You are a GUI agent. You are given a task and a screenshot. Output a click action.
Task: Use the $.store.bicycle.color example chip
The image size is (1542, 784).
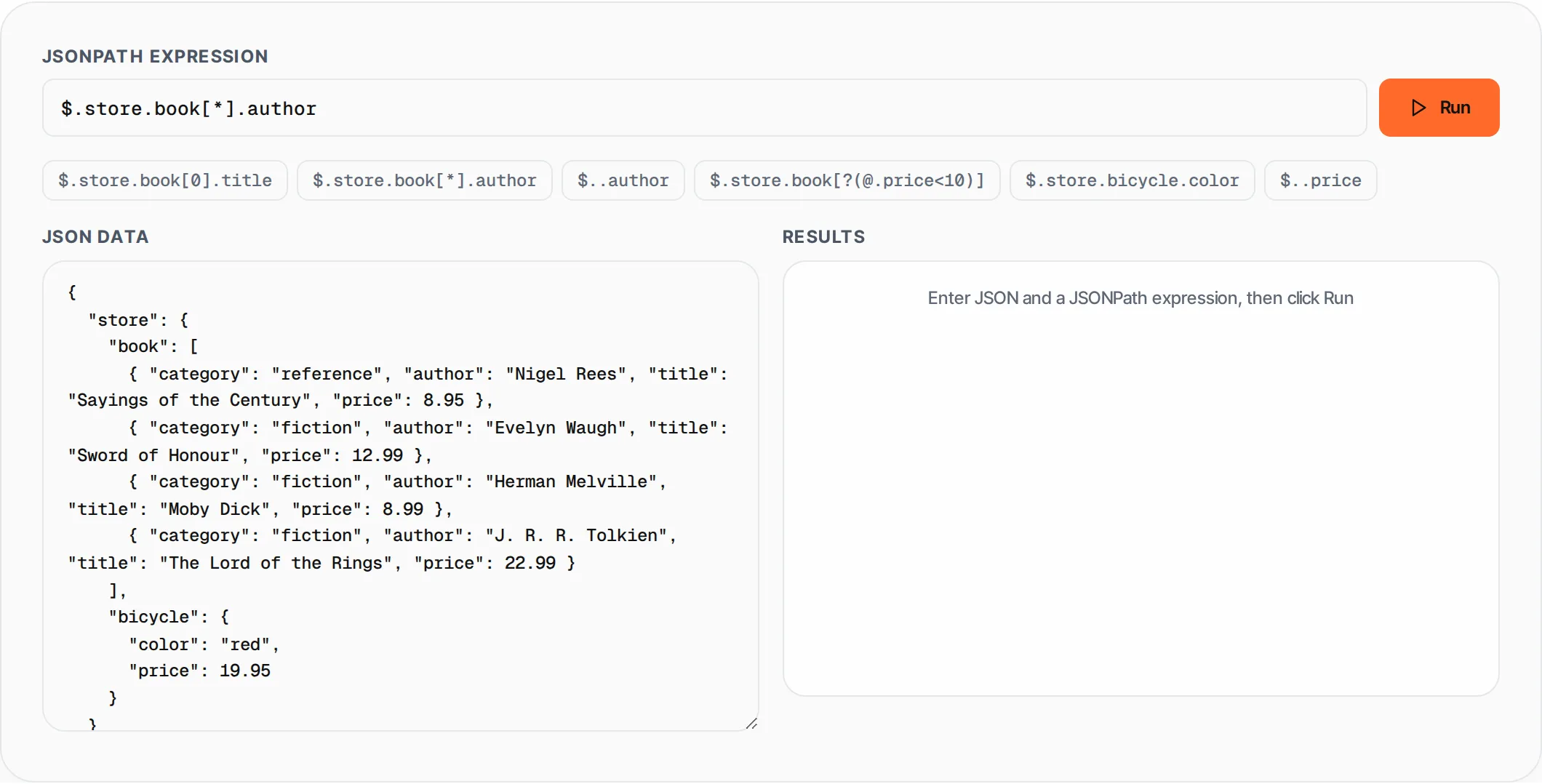(1132, 180)
